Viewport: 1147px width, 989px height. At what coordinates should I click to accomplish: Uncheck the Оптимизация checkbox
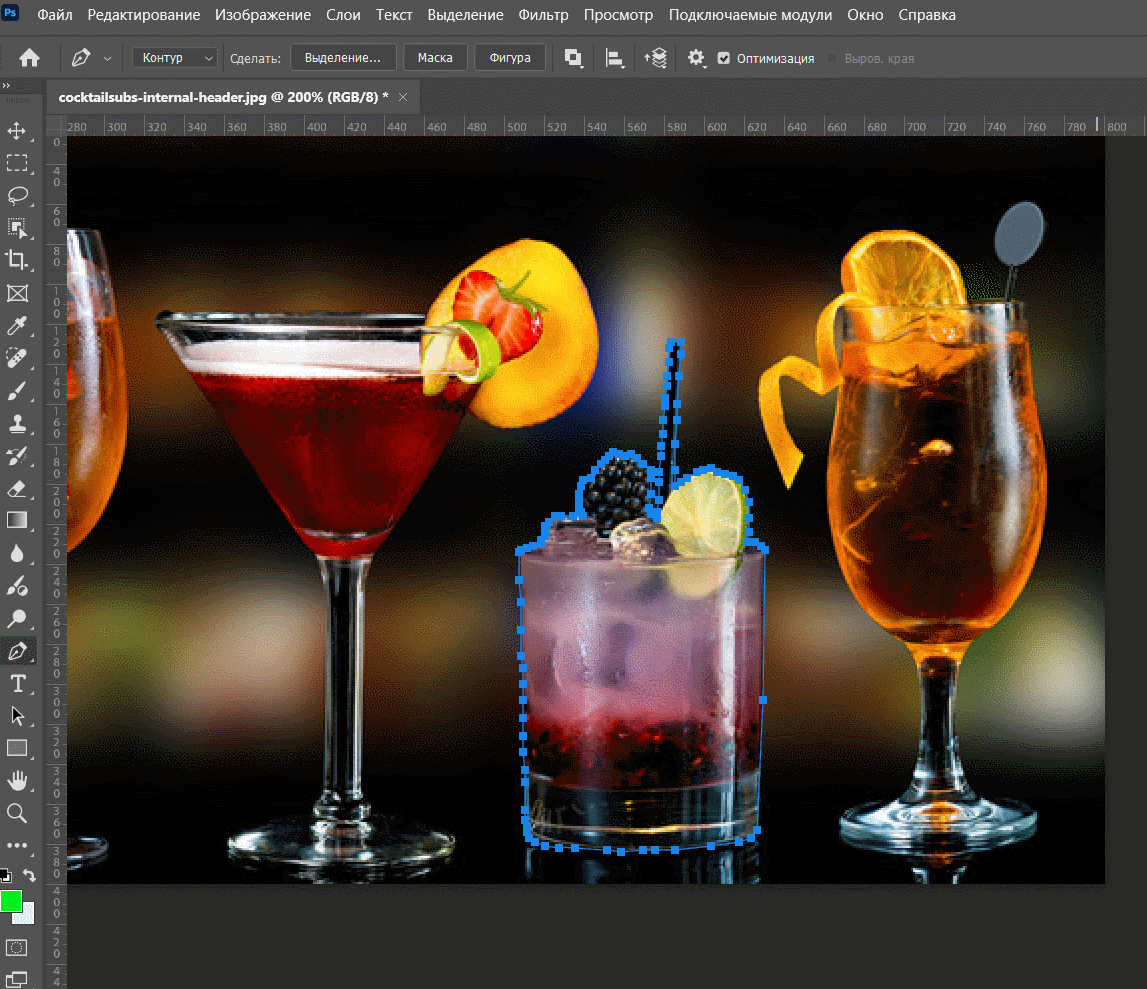pyautogui.click(x=724, y=59)
